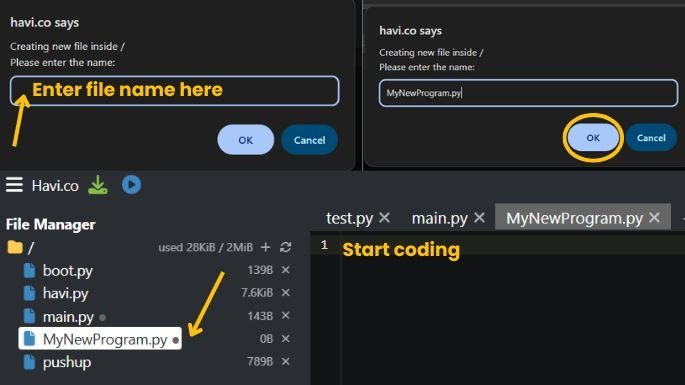Refresh the file manager list
The height and width of the screenshot is (385, 685).
point(286,247)
